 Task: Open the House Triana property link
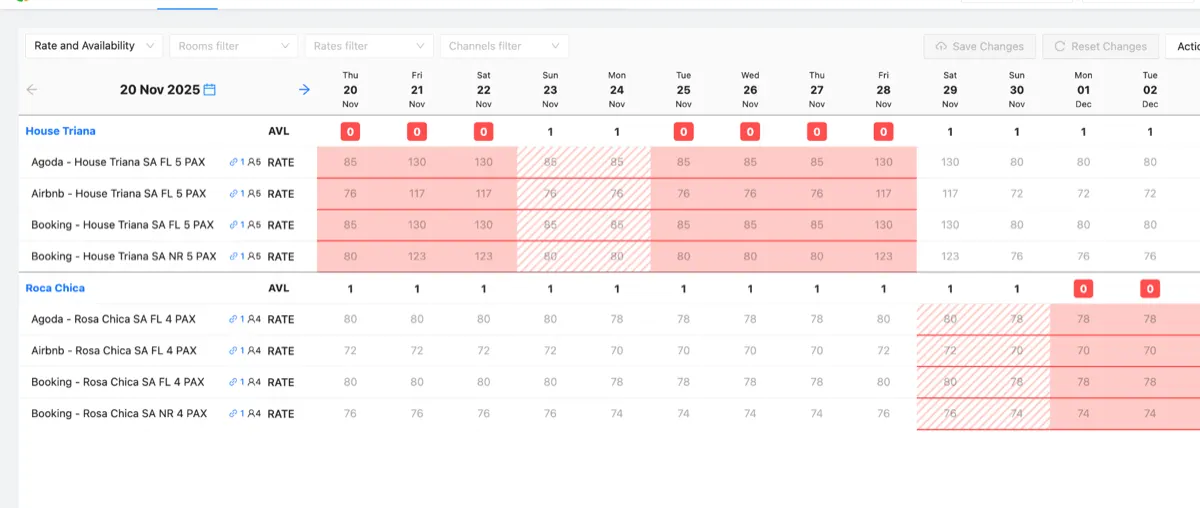pos(60,131)
